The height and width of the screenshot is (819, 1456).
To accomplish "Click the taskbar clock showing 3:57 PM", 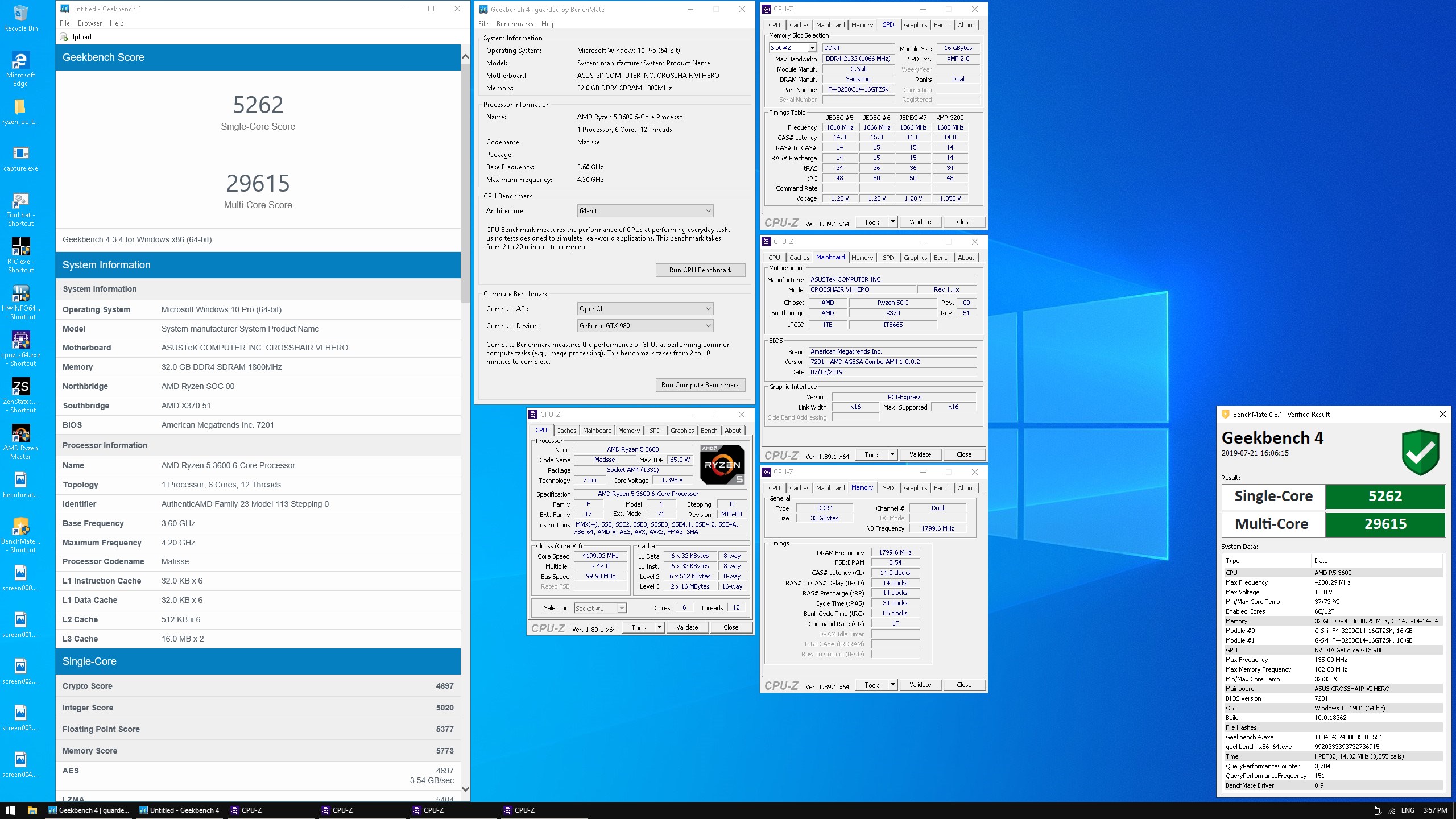I will (x=1435, y=810).
